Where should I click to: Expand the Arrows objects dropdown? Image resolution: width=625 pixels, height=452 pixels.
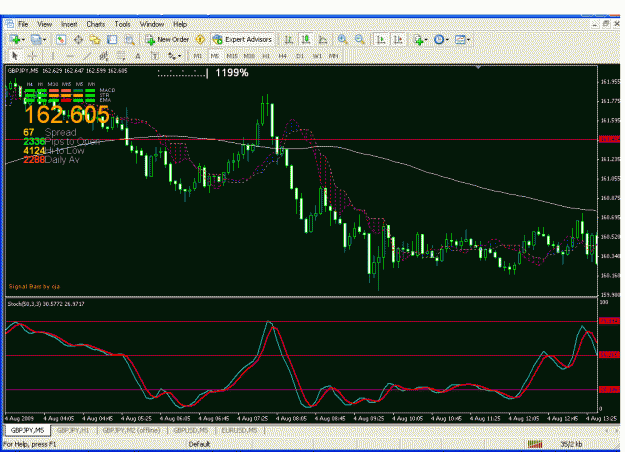(x=180, y=56)
